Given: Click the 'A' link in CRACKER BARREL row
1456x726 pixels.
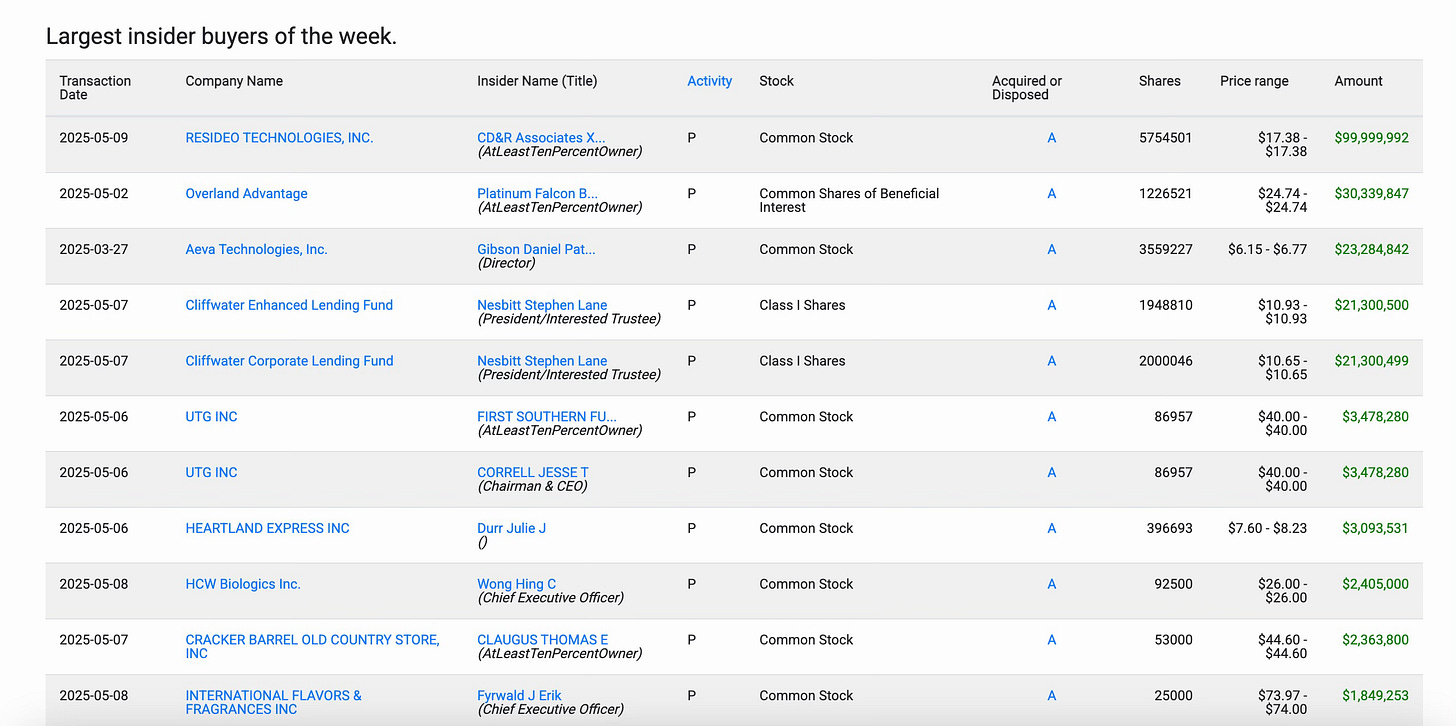Looking at the screenshot, I should (x=1051, y=640).
